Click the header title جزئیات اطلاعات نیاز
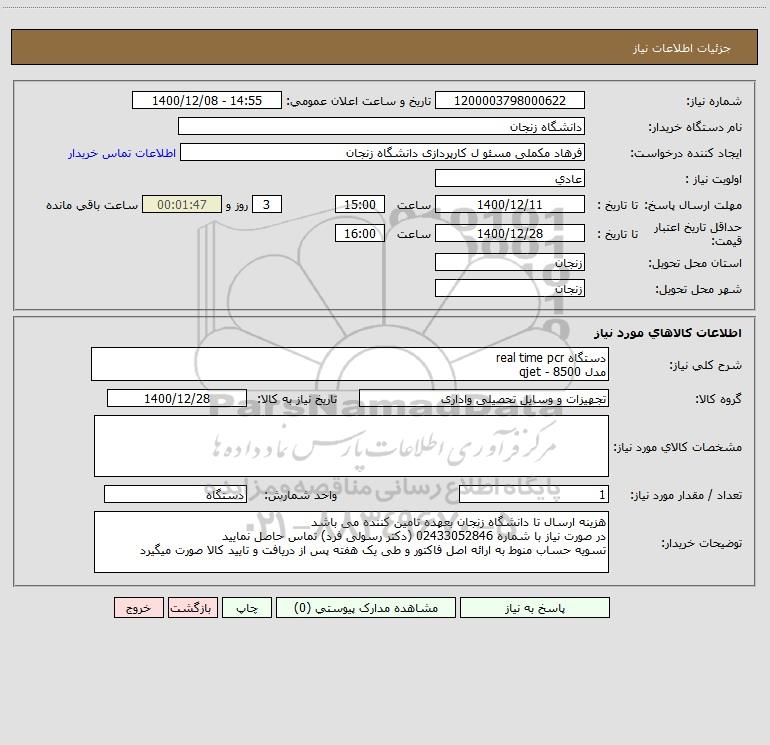Viewport: 770px width, 745px height. 681,48
